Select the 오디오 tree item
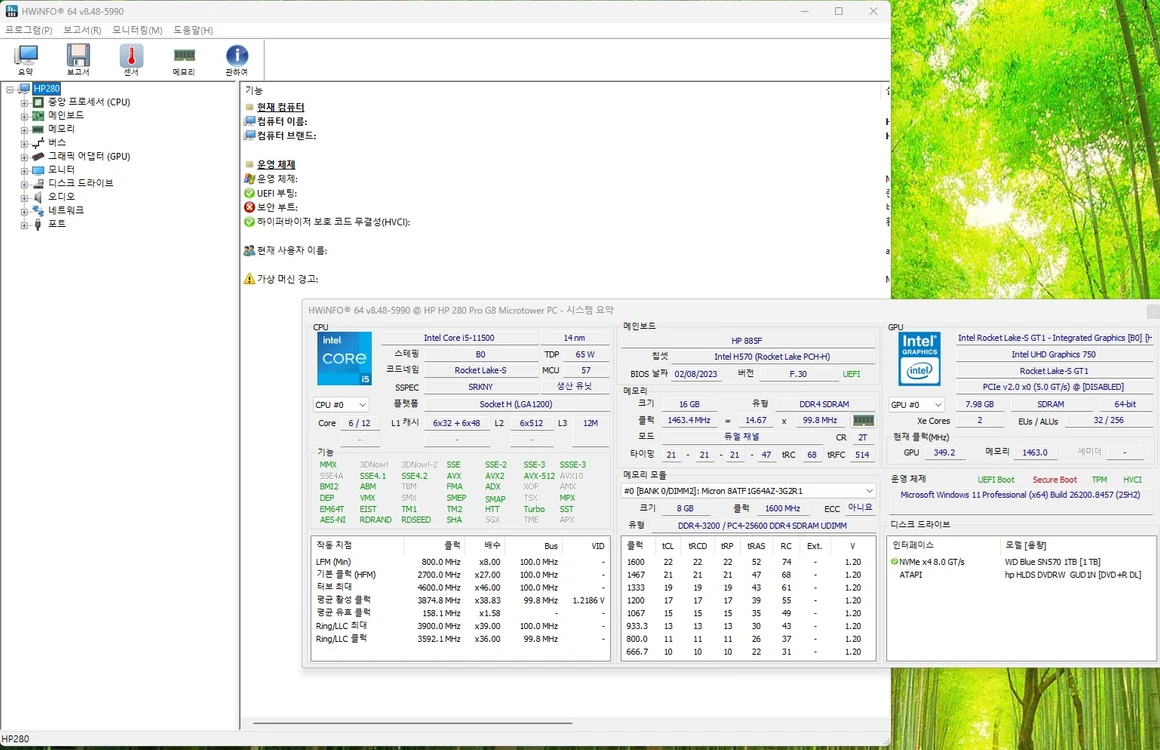The height and width of the screenshot is (750, 1160). pos(61,197)
